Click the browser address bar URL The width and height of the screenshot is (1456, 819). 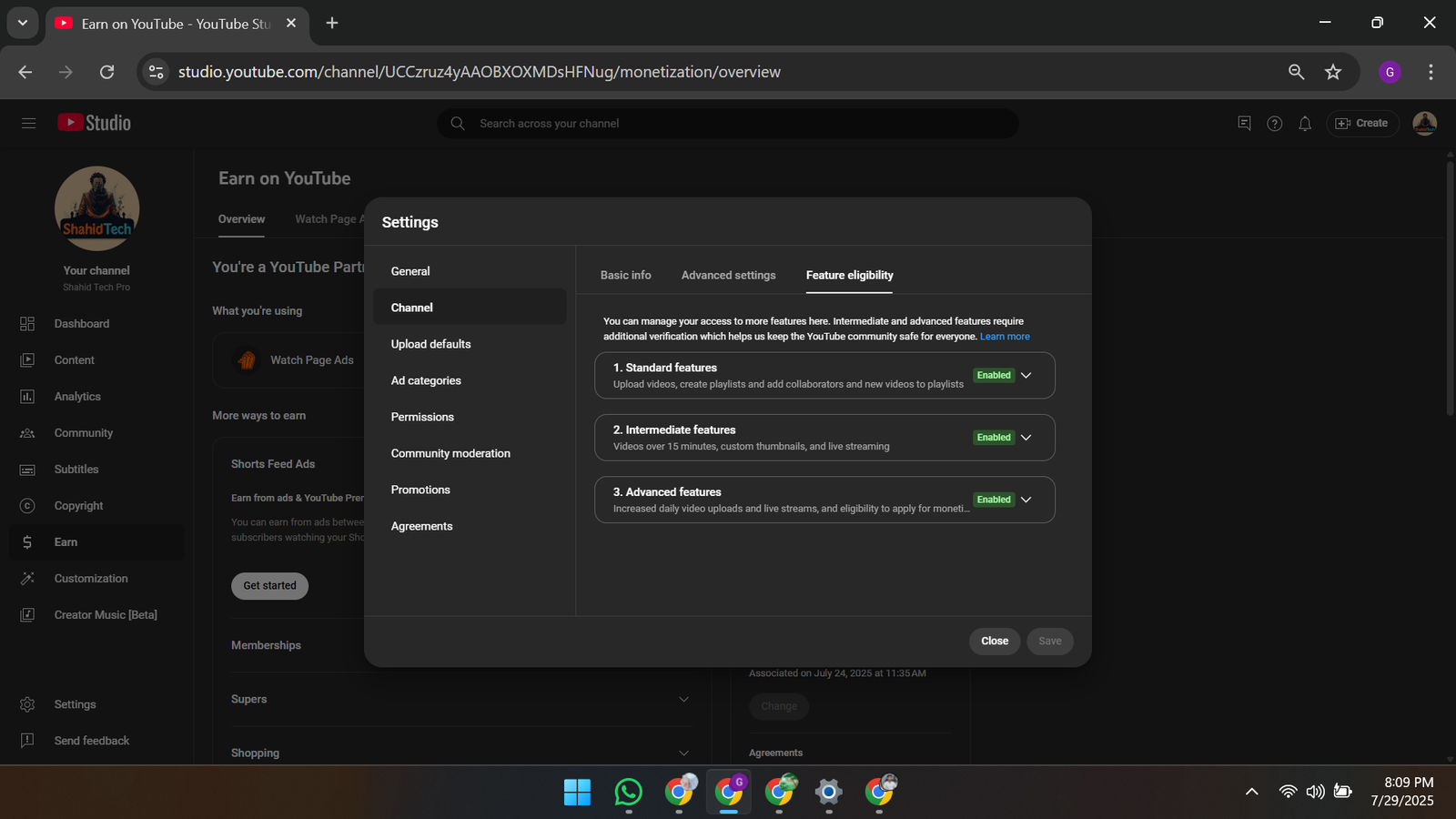click(480, 72)
